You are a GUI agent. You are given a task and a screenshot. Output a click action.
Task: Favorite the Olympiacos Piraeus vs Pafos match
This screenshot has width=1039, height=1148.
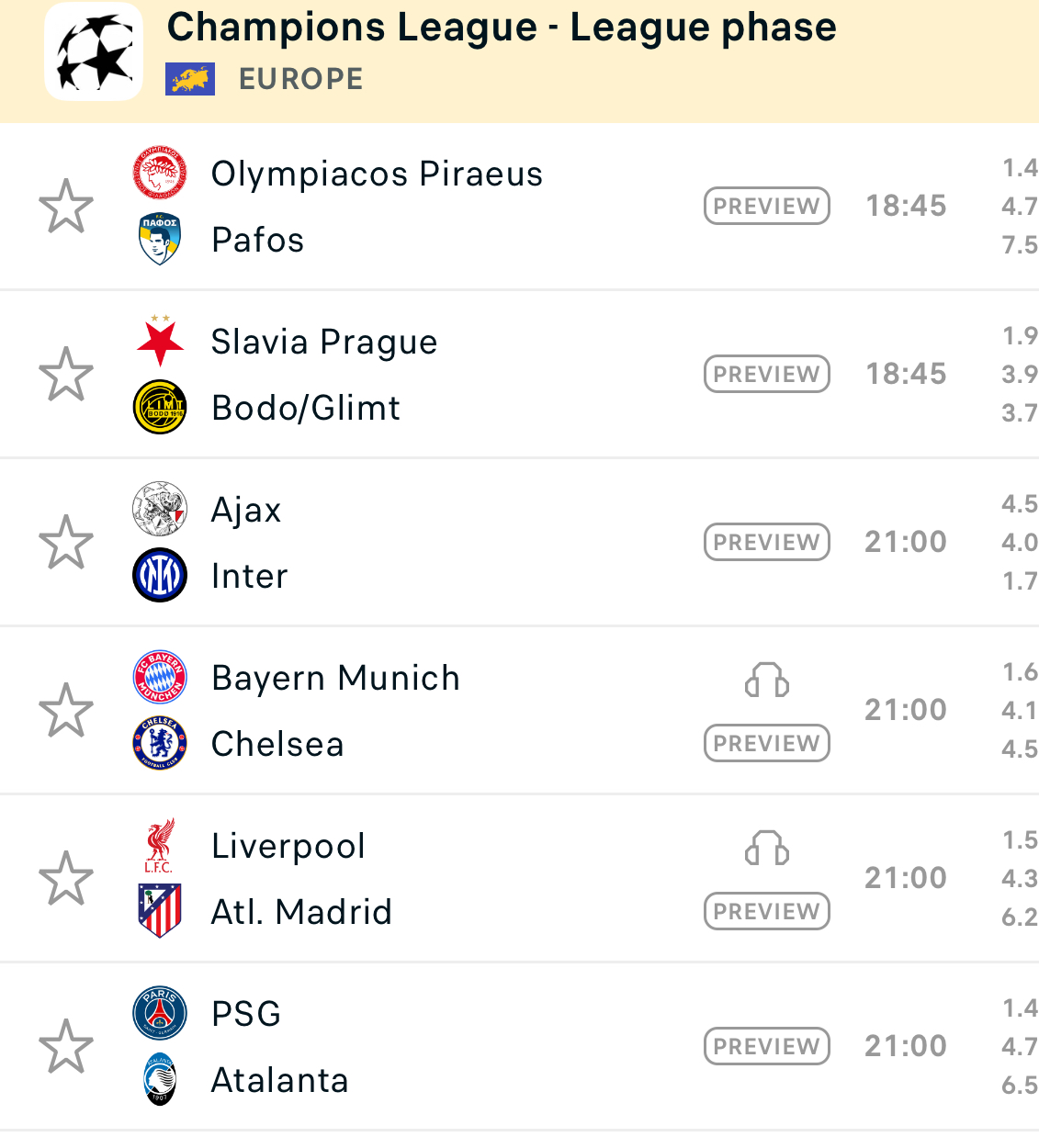click(66, 206)
